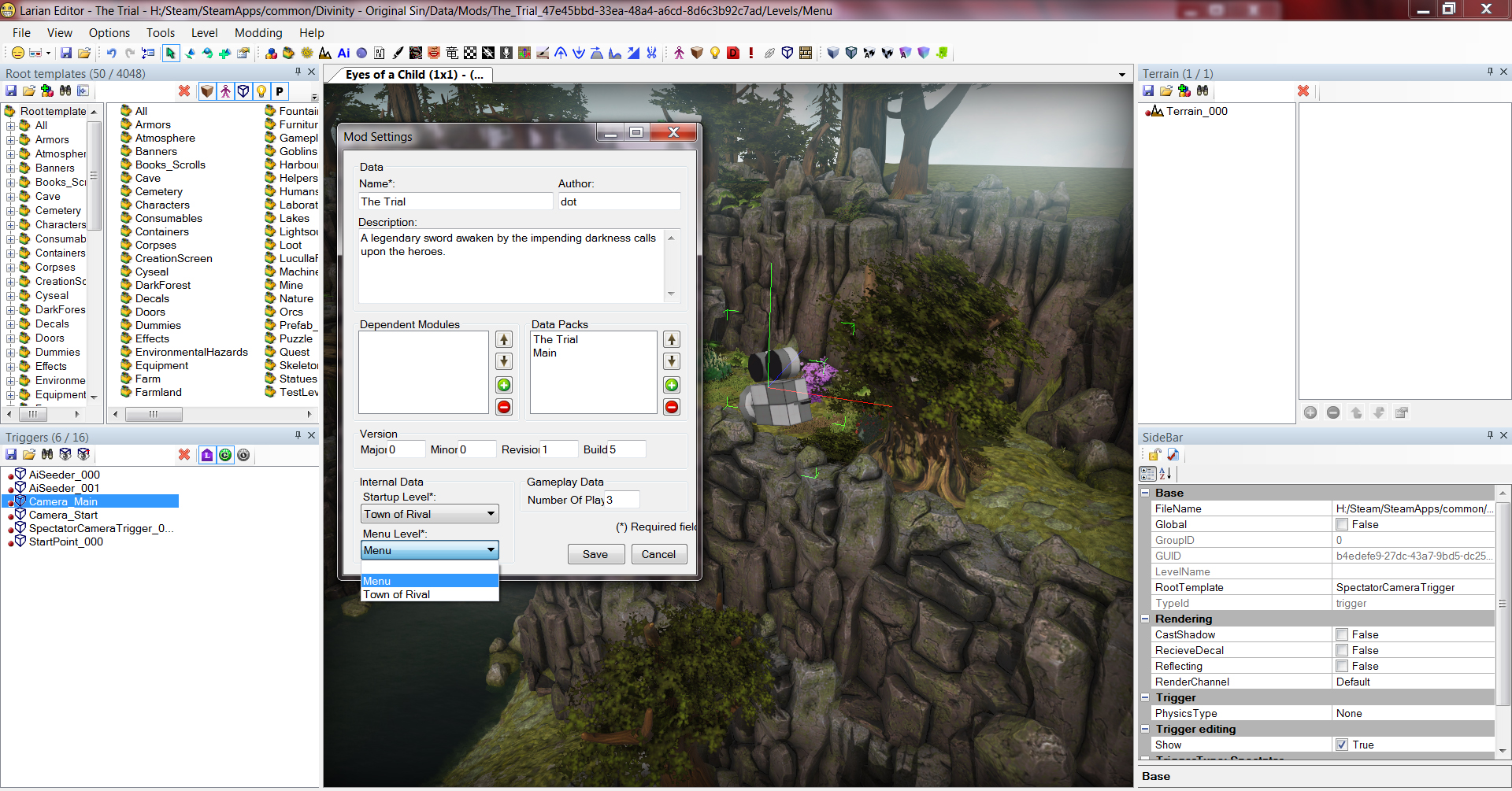Screen dimensions: 1512x791
Task: Click the description box vertical scrollbar down arrow
Action: pos(671,294)
